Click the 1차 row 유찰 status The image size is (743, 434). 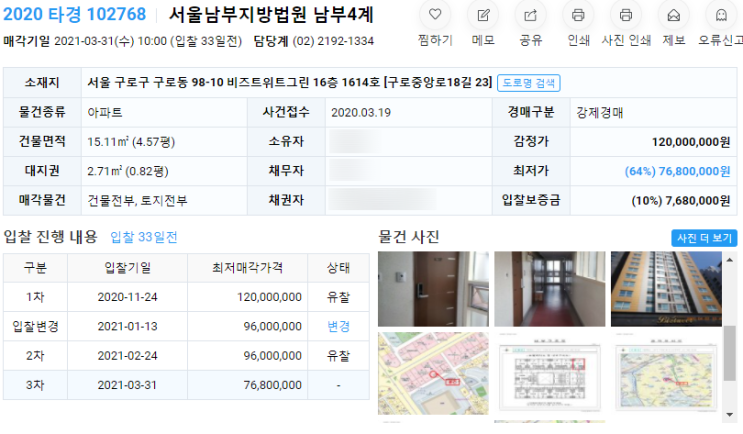pos(338,297)
